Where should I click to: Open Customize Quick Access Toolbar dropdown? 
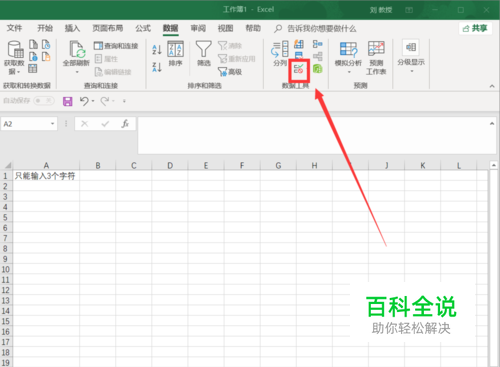(124, 101)
